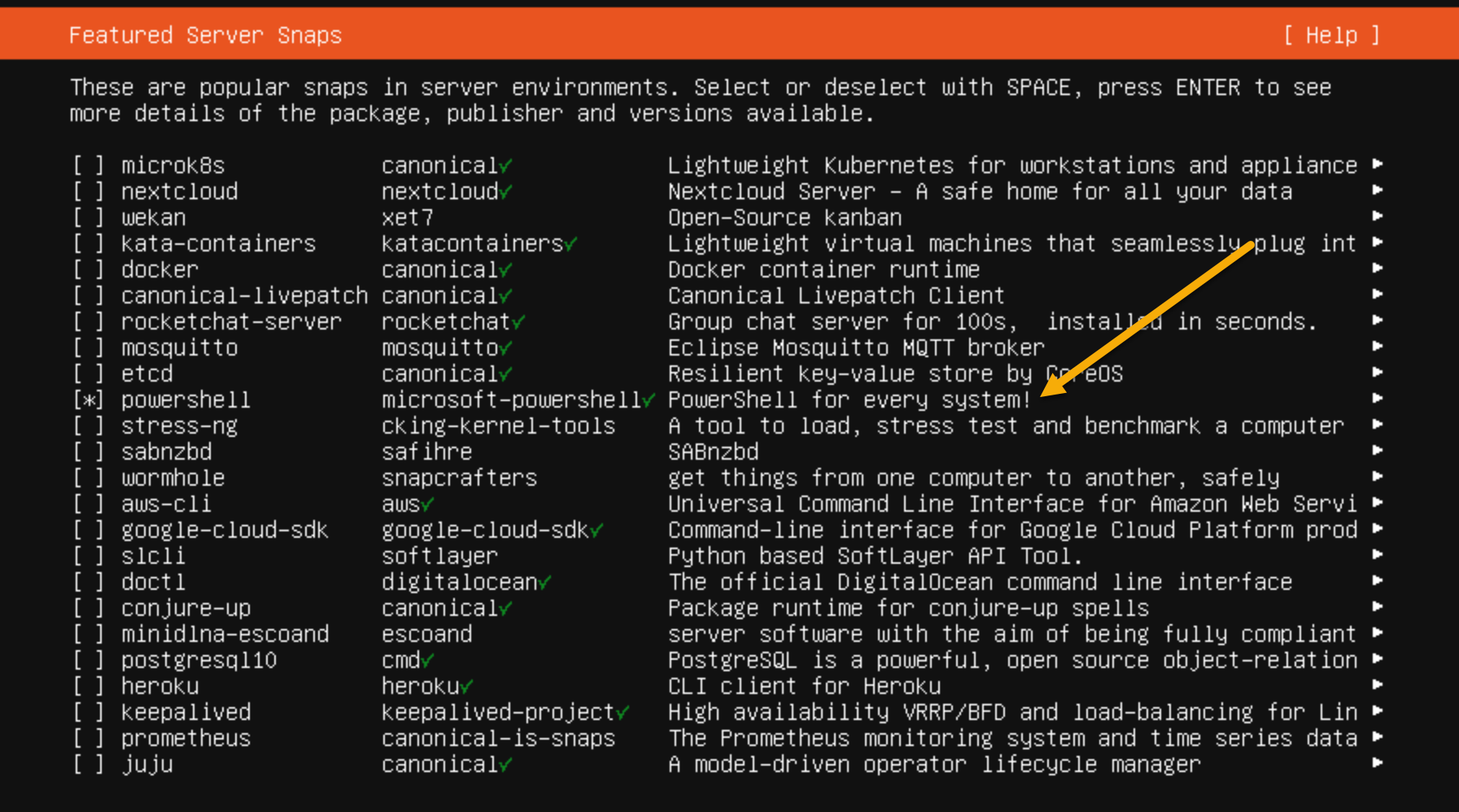Viewport: 1459px width, 812px height.
Task: Click verified checkmark next to cmd publisher
Action: click(427, 661)
